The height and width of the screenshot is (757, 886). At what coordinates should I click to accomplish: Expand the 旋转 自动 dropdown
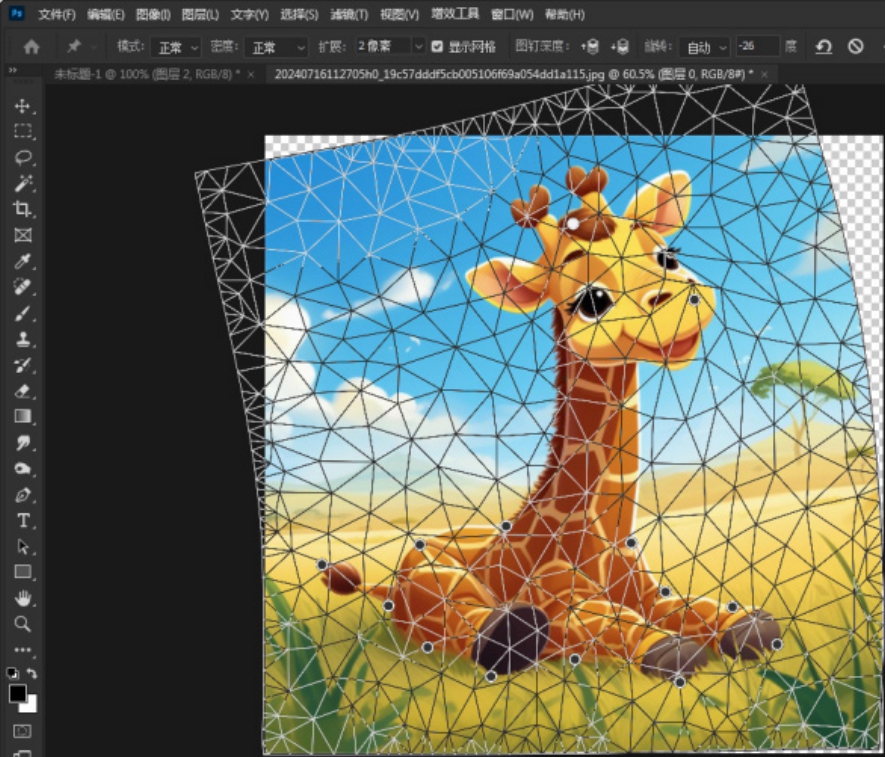(705, 47)
